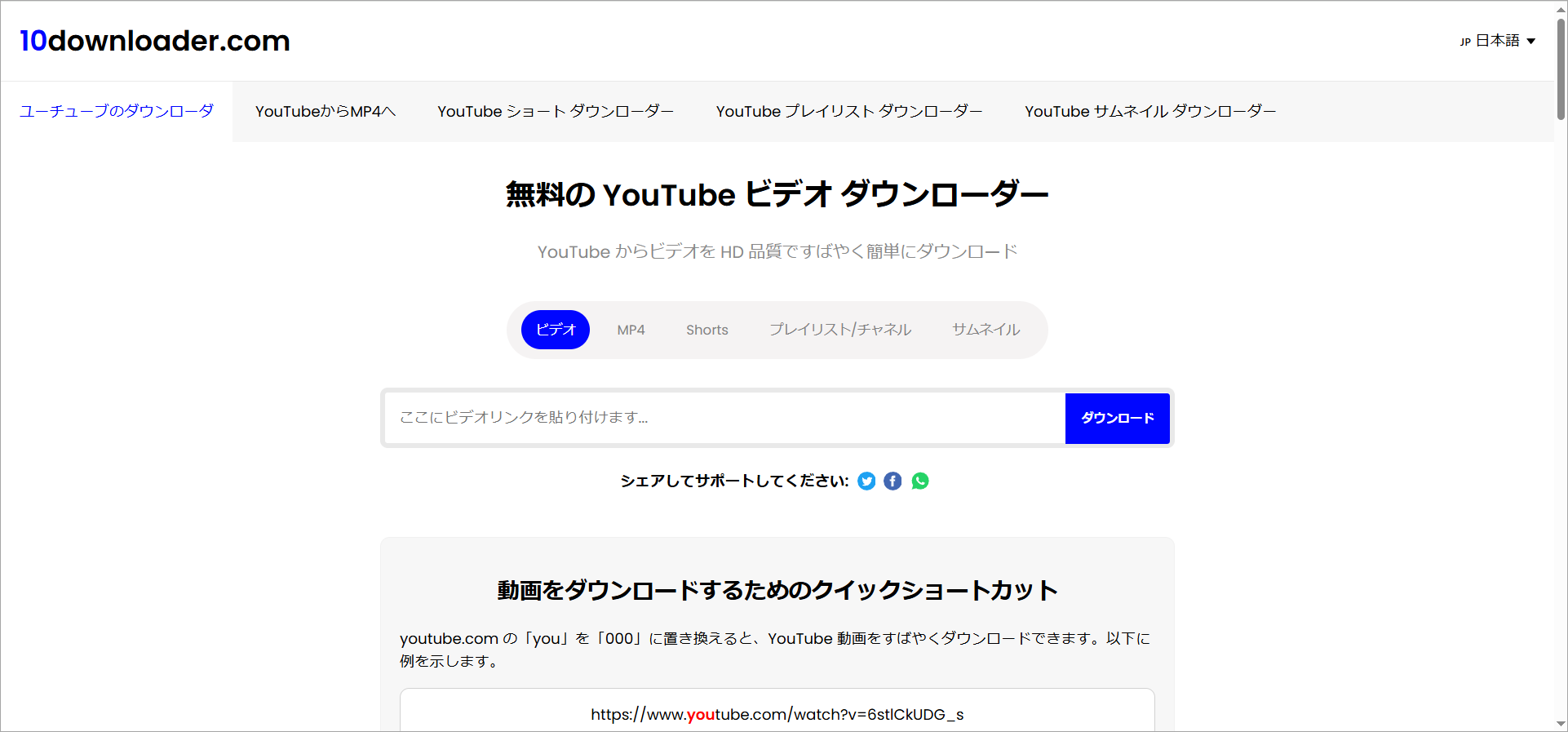This screenshot has height=732, width=1568.
Task: Click the blue ダウンロード button
Action: 1118,418
